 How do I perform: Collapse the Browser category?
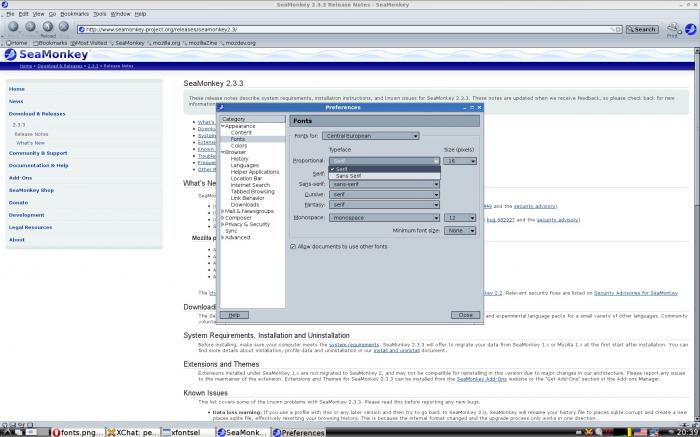pos(223,152)
